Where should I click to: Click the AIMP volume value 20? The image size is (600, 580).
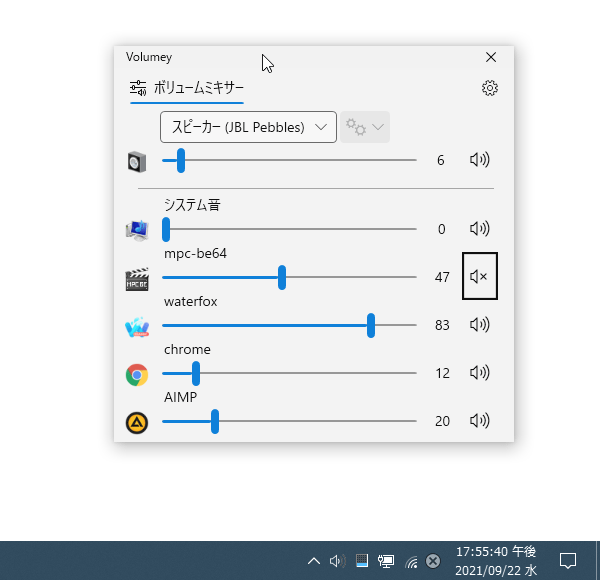[442, 421]
